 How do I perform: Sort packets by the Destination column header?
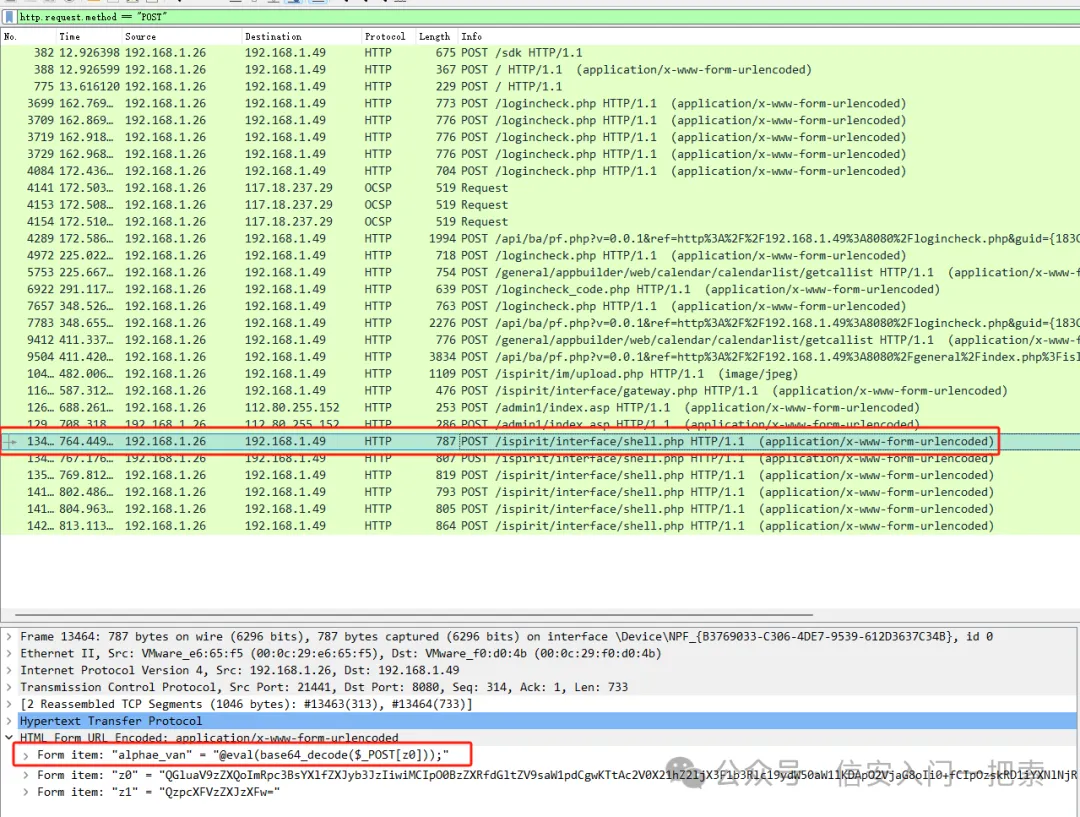point(273,37)
